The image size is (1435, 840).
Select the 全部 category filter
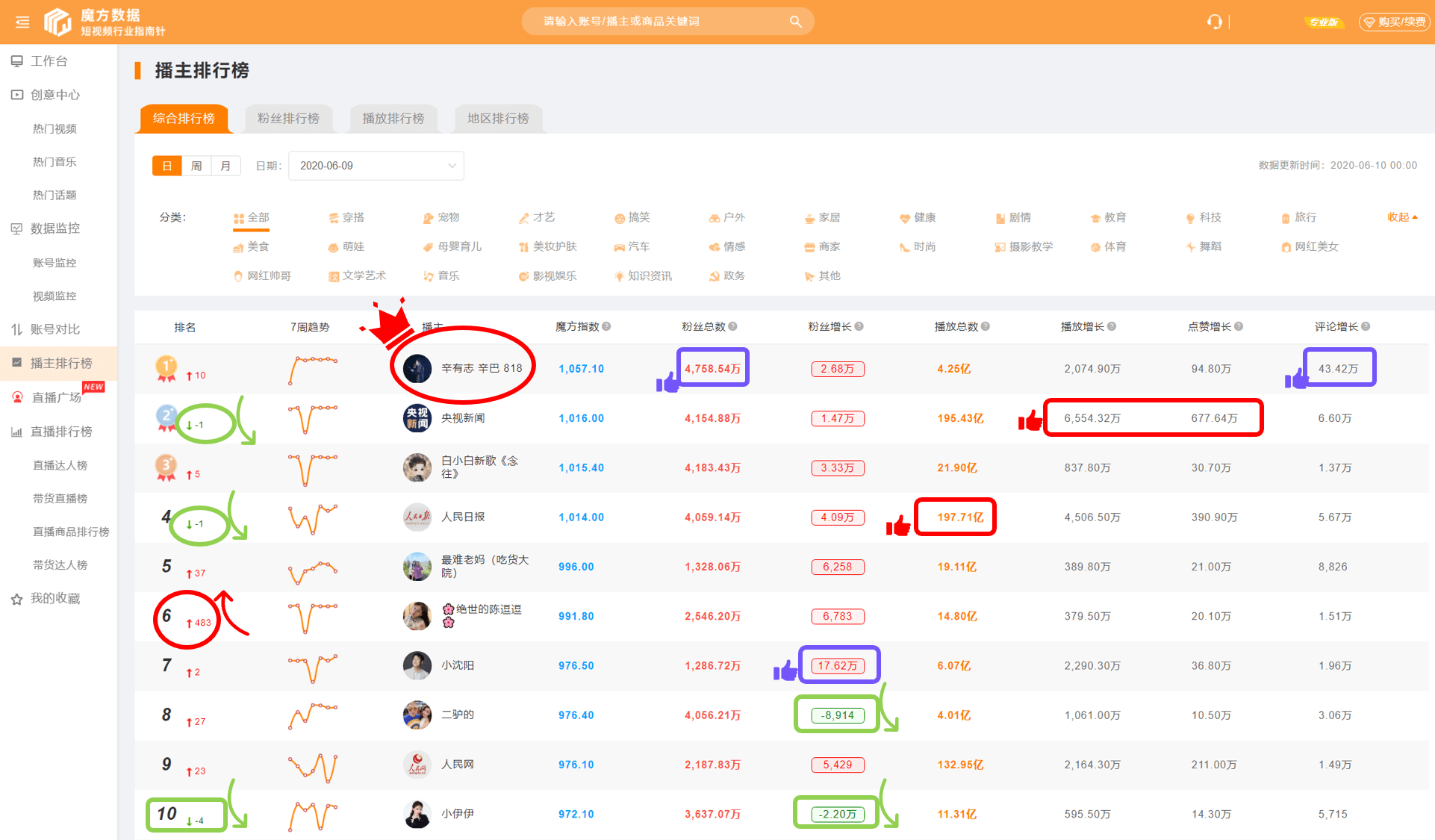point(252,218)
